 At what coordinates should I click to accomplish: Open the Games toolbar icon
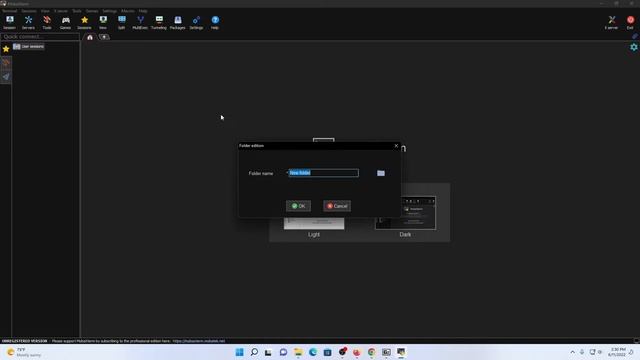(x=65, y=22)
